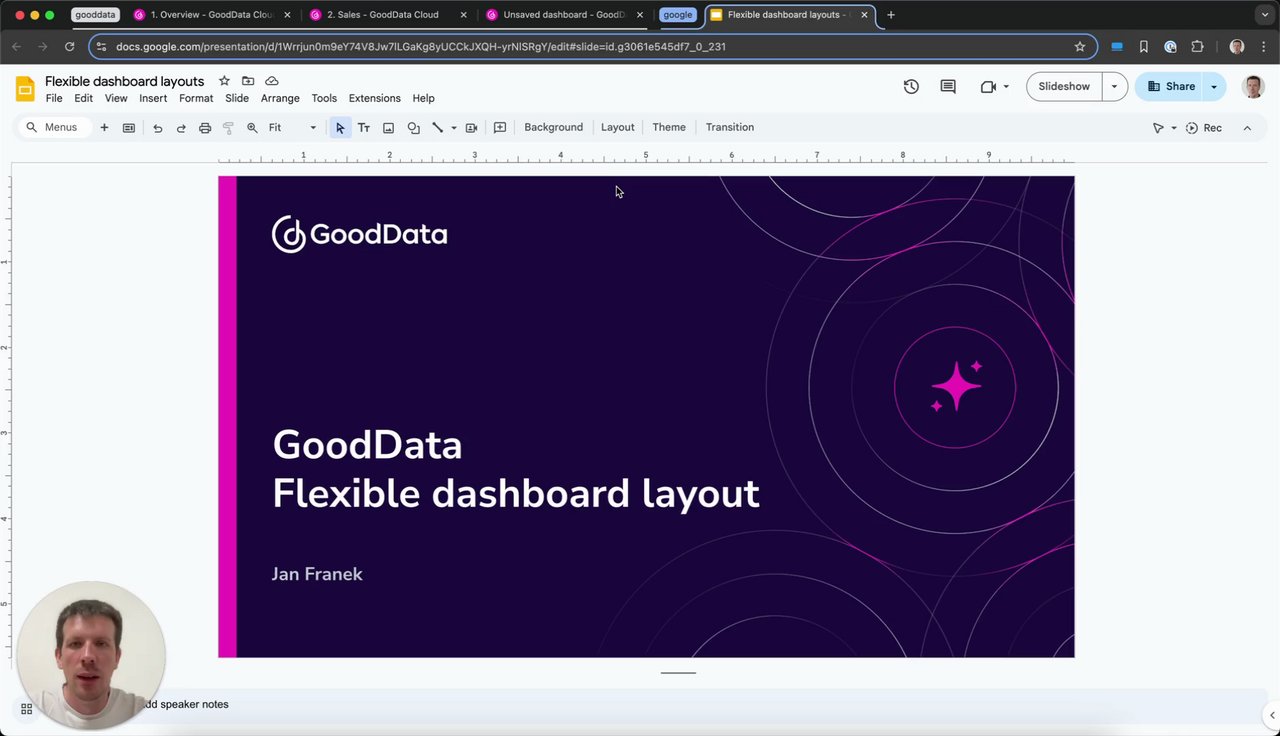Open the Help menu

424,98
